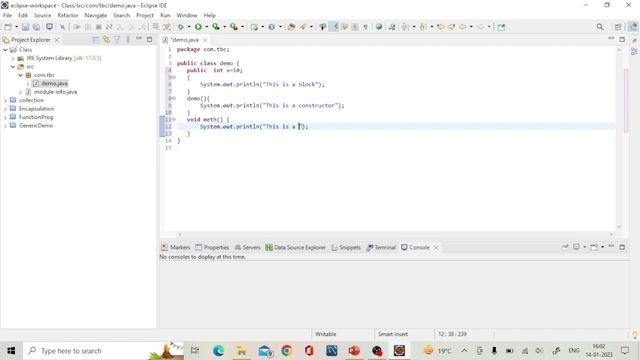Click the New Java Class icon

271,27
